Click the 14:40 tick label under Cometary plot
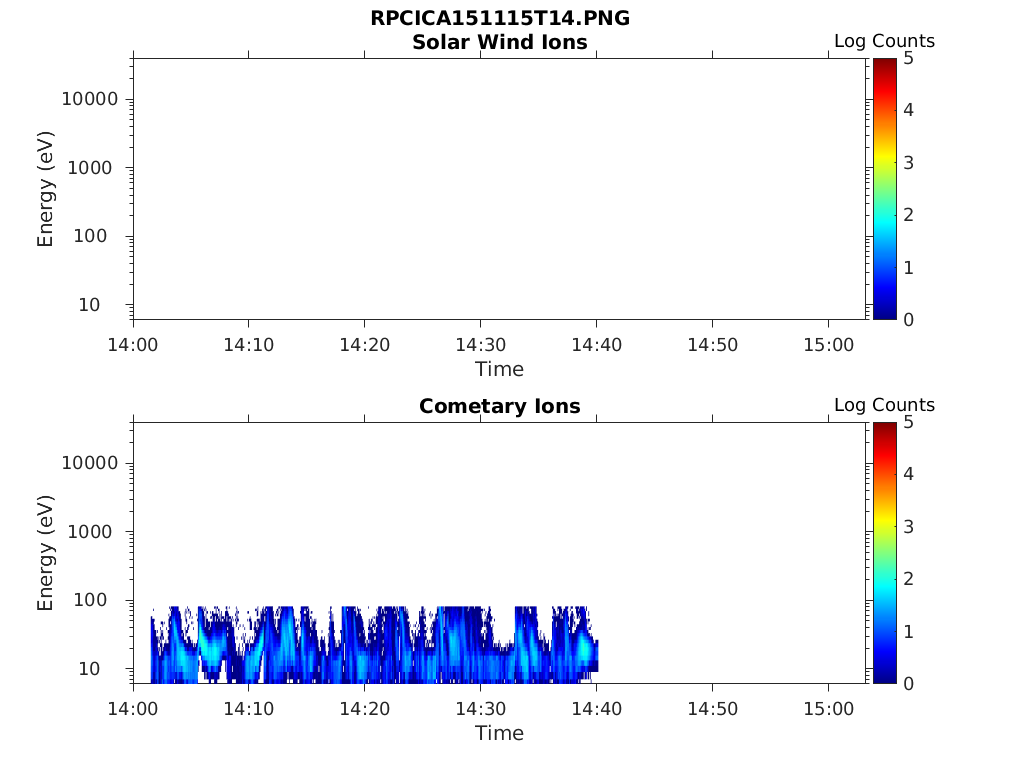Image resolution: width=1024 pixels, height=768 pixels. click(597, 709)
